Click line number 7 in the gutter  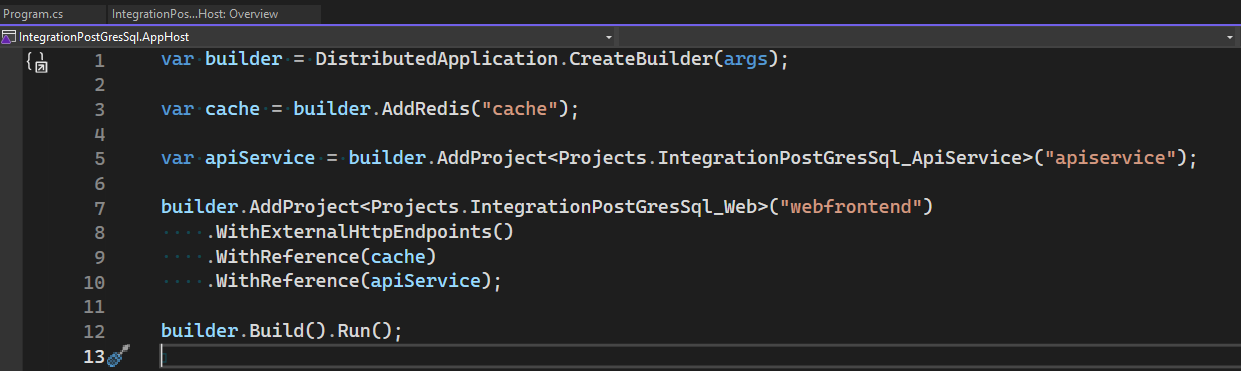click(x=99, y=208)
